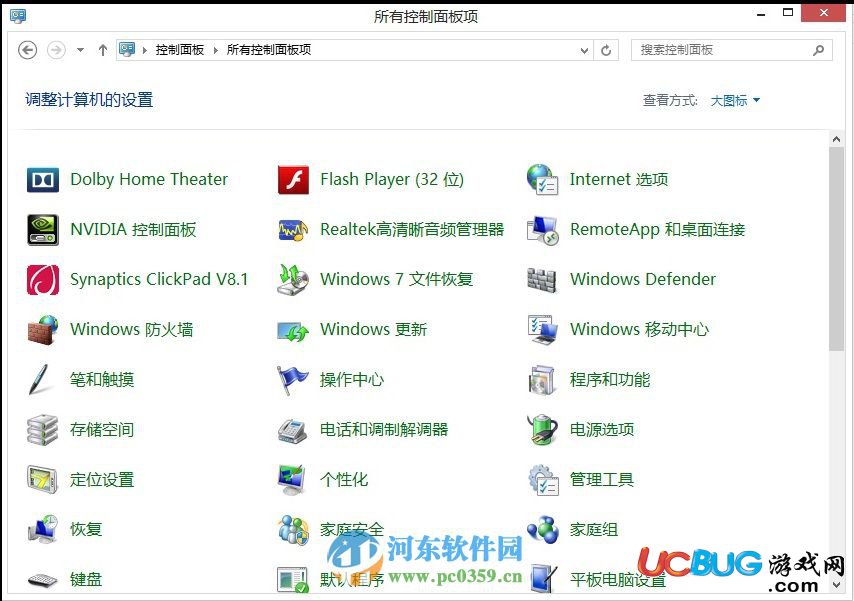
Task: Click the Realtek高清晰音频管理器 icon
Action: pyautogui.click(x=293, y=230)
